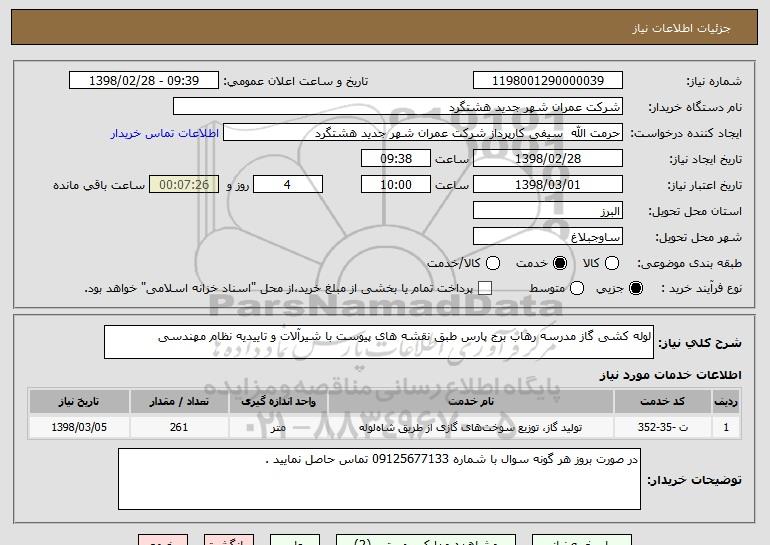Click the need date cell 1398/03/05
Viewport: 770px width, 545px height.
(x=79, y=427)
